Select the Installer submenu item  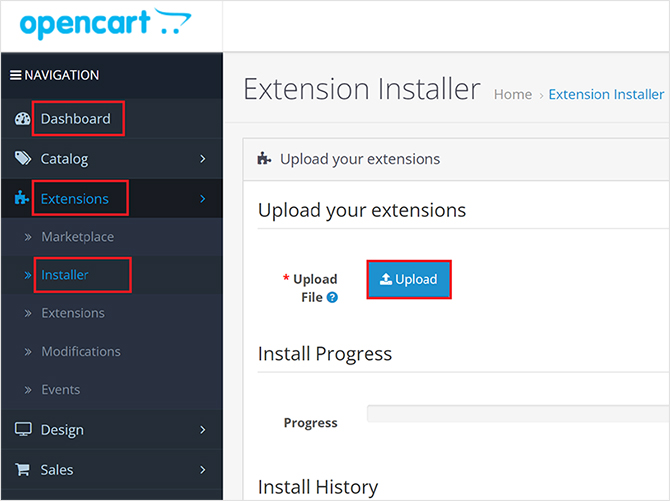65,275
